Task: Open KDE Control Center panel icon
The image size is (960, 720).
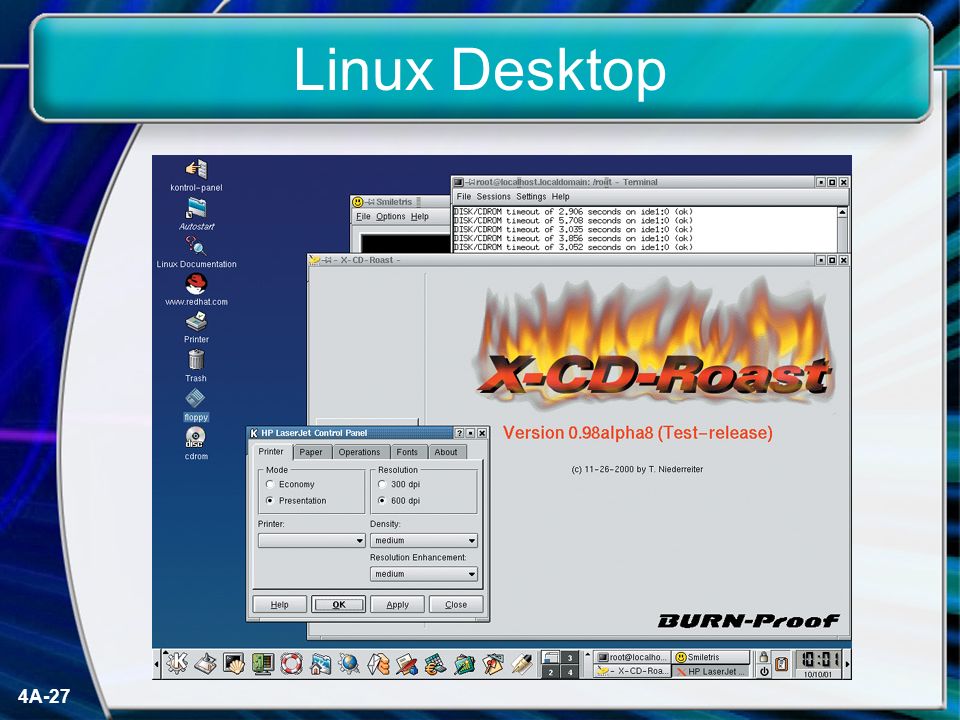Action: point(263,664)
